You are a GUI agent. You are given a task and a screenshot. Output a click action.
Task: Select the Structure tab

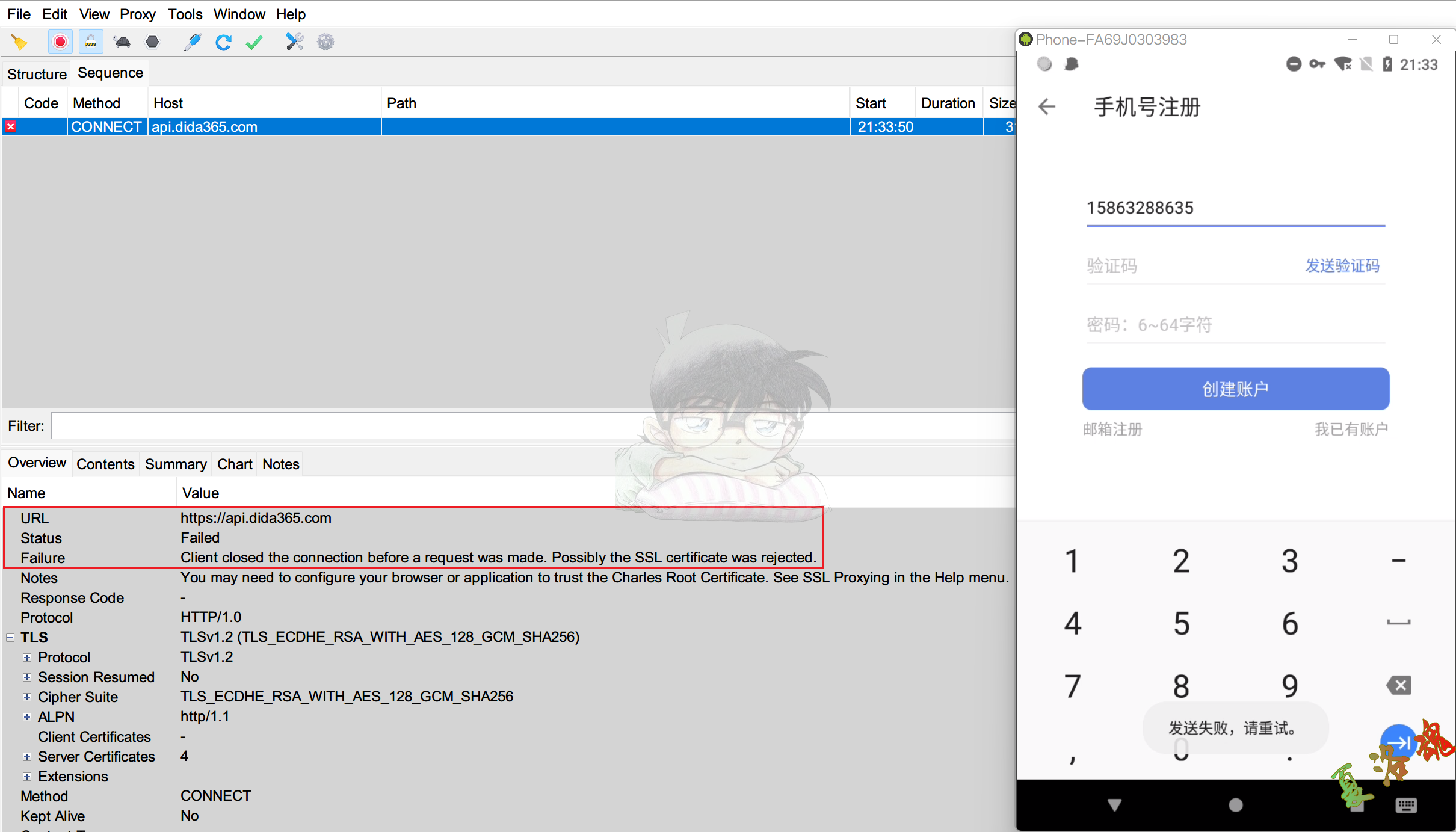tap(37, 74)
